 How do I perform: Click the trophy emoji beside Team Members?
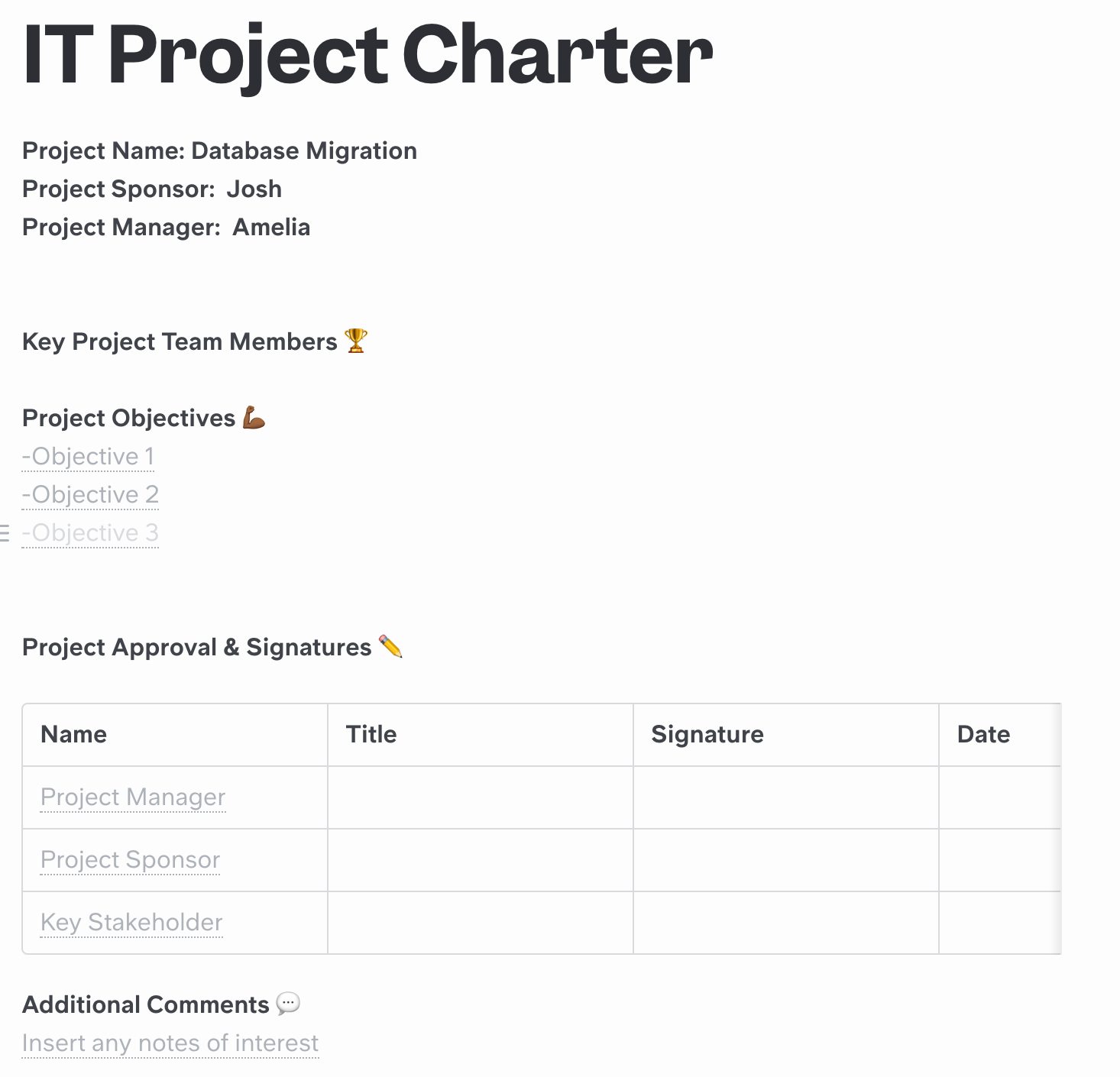click(x=356, y=341)
